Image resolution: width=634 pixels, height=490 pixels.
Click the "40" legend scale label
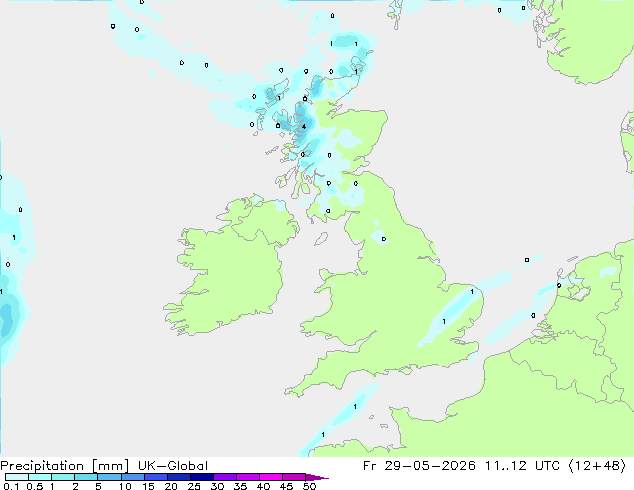(x=263, y=486)
